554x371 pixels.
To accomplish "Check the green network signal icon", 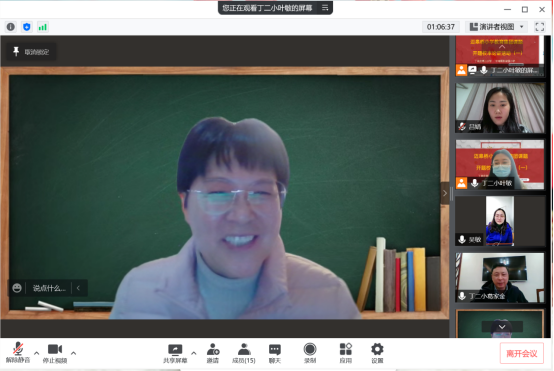I will click(43, 27).
